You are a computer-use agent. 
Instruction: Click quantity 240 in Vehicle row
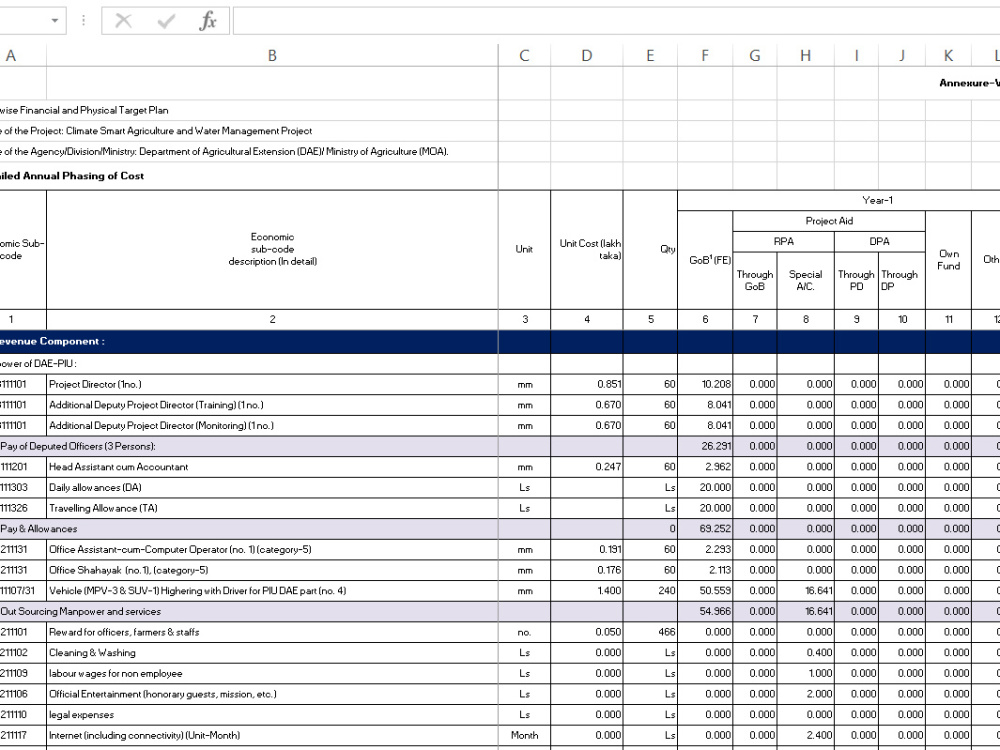click(651, 591)
